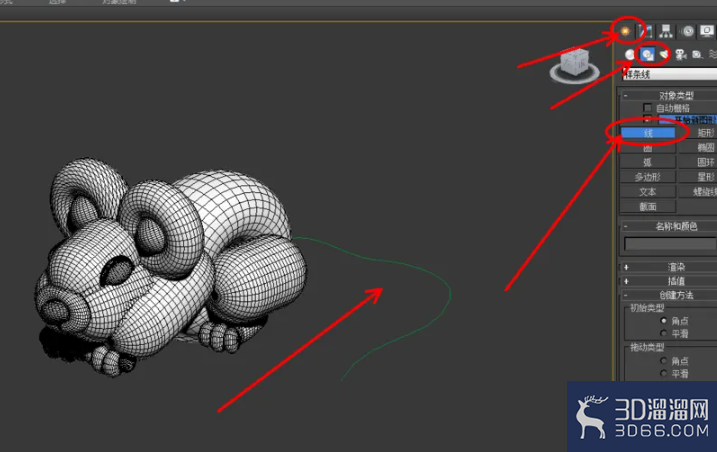Toggle the 开始新图形 checkbox
Viewport: 717px width, 452px height.
click(647, 120)
